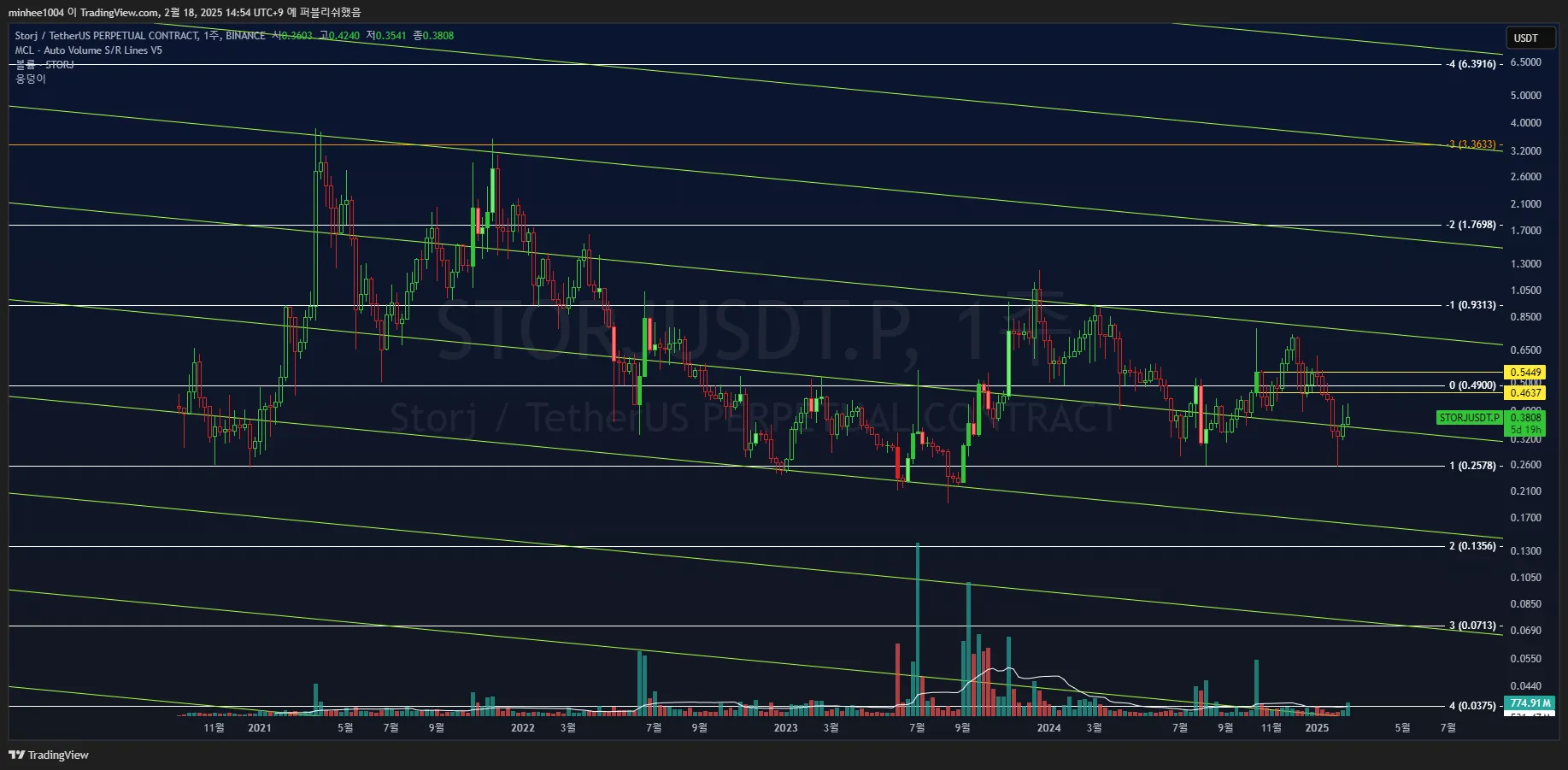Click the low value 0.3541 in header
This screenshot has width=1568, height=770.
pos(391,36)
